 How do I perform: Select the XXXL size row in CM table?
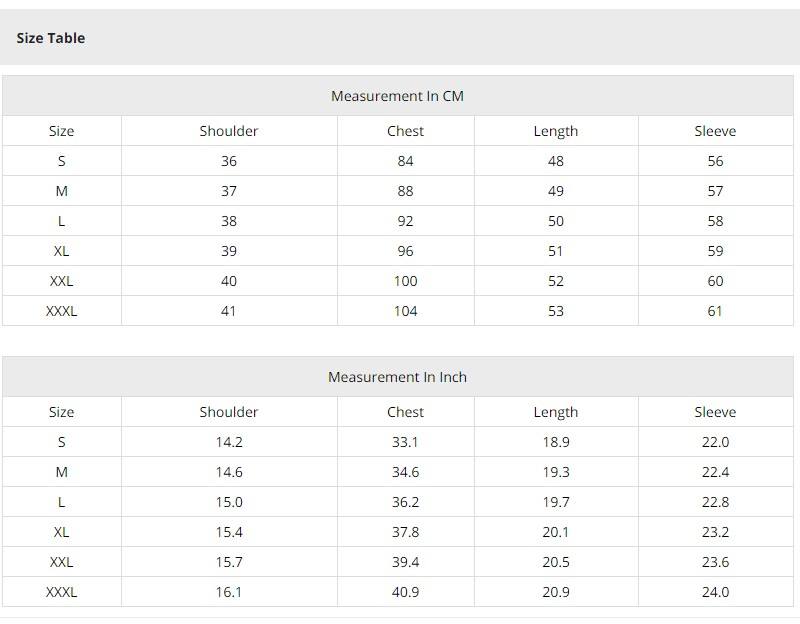[61, 311]
